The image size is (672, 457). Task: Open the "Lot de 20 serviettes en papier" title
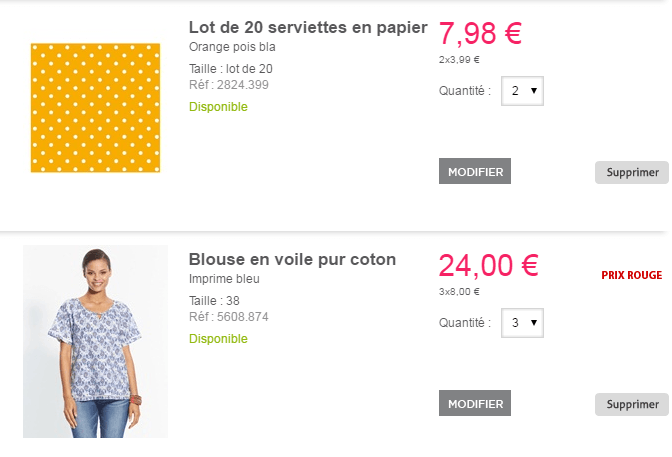[308, 28]
